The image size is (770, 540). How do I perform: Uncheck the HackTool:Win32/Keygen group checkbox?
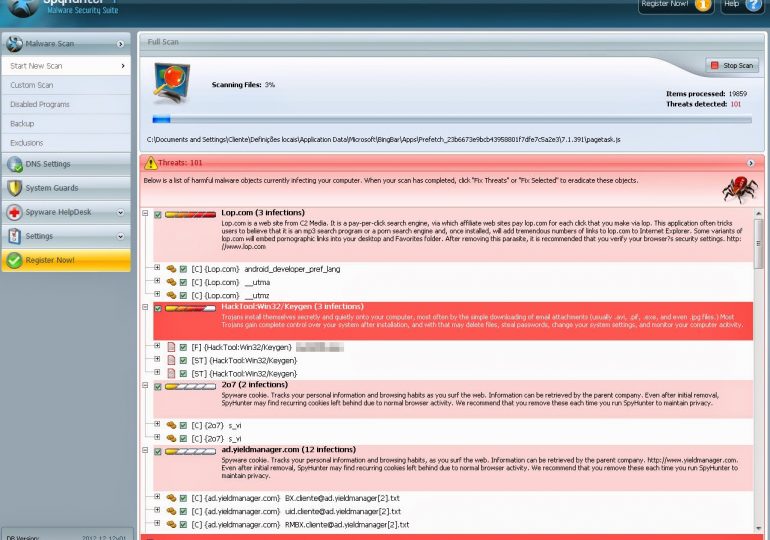[158, 308]
